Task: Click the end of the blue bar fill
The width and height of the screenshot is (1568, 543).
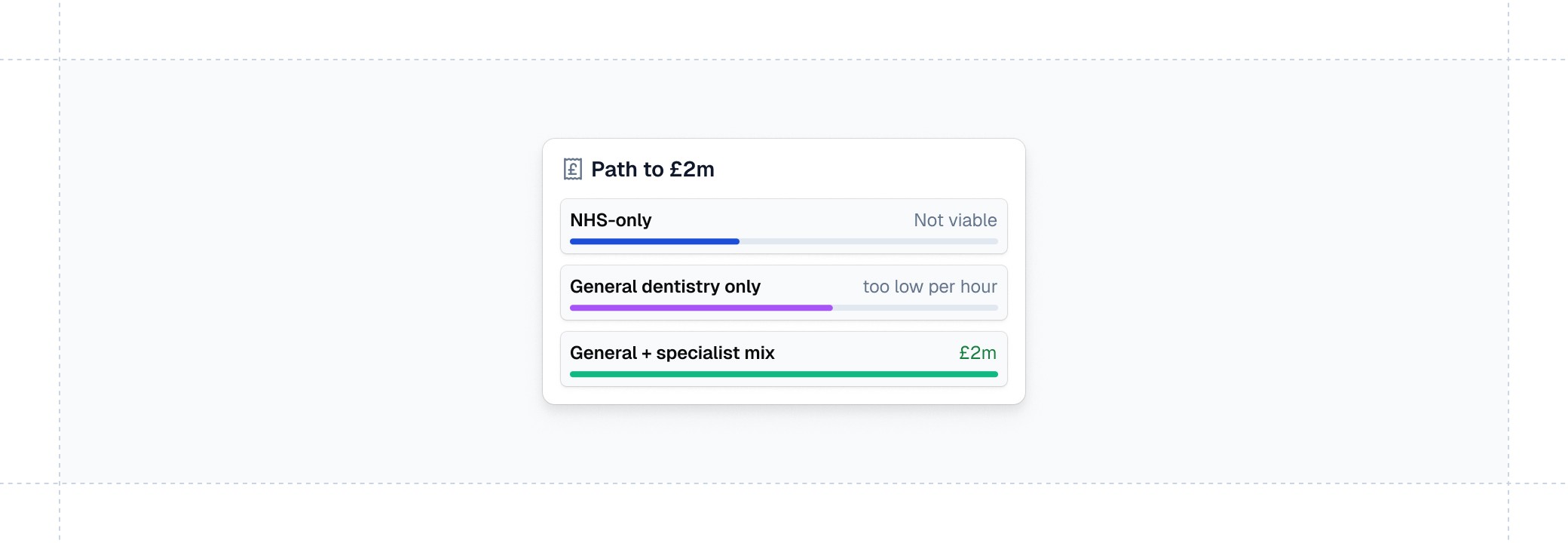Action: 737,241
